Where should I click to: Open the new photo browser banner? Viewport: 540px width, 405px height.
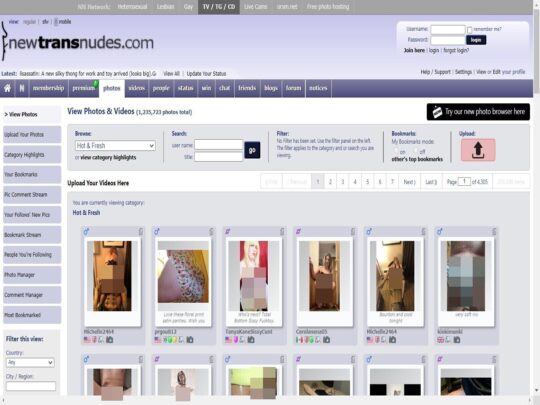478,112
